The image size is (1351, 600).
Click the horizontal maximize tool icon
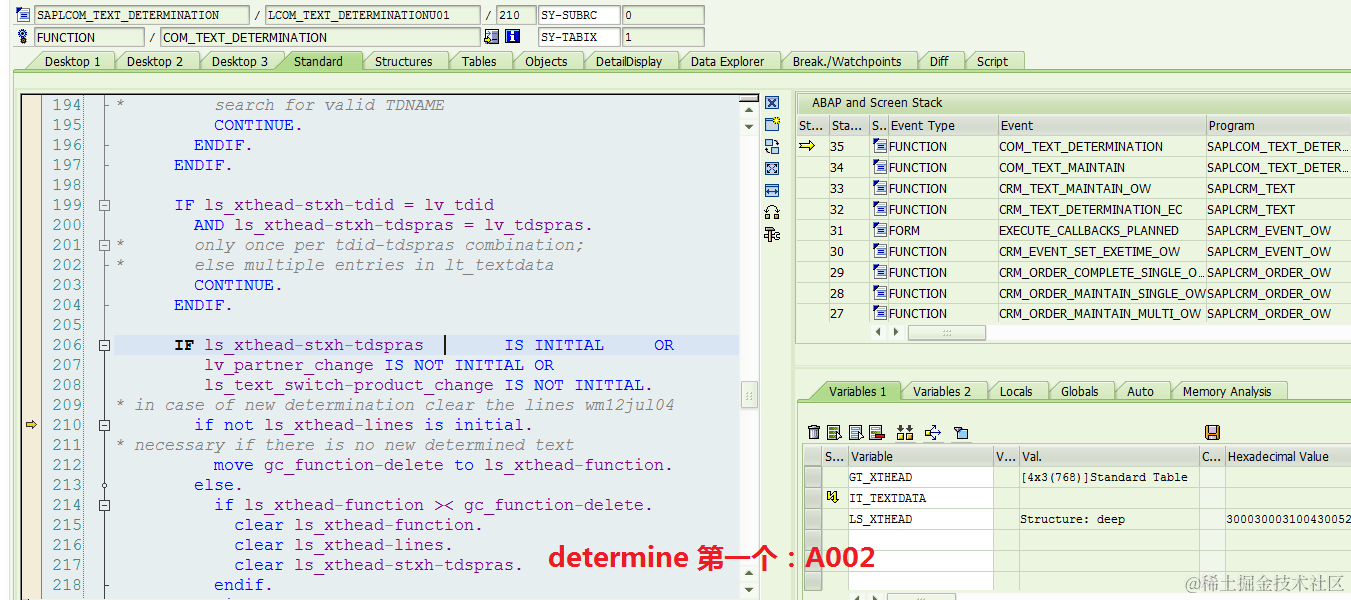[x=772, y=190]
